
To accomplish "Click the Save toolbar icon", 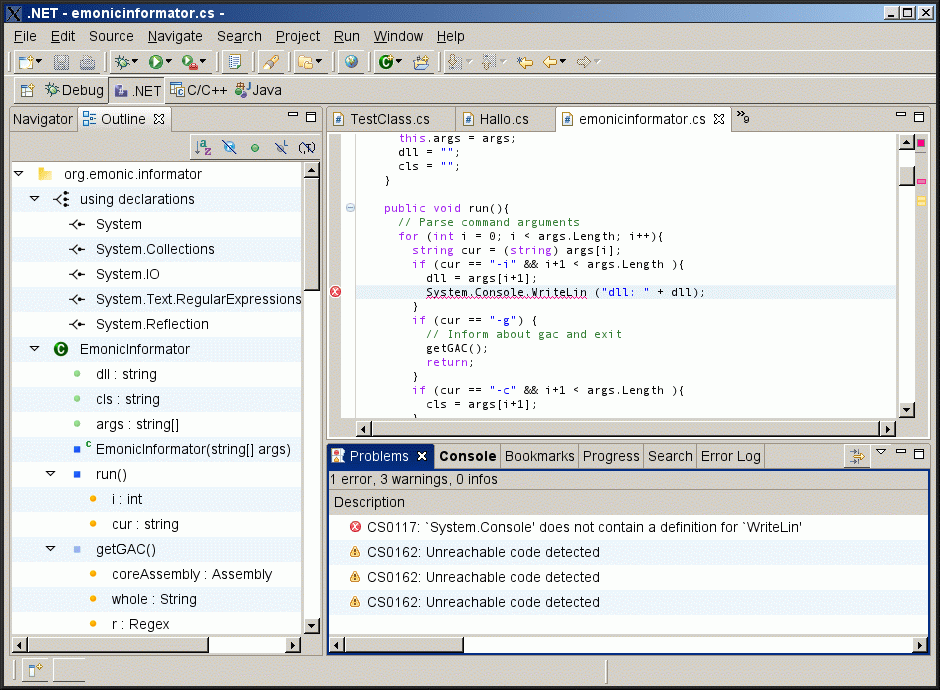I will (x=62, y=62).
